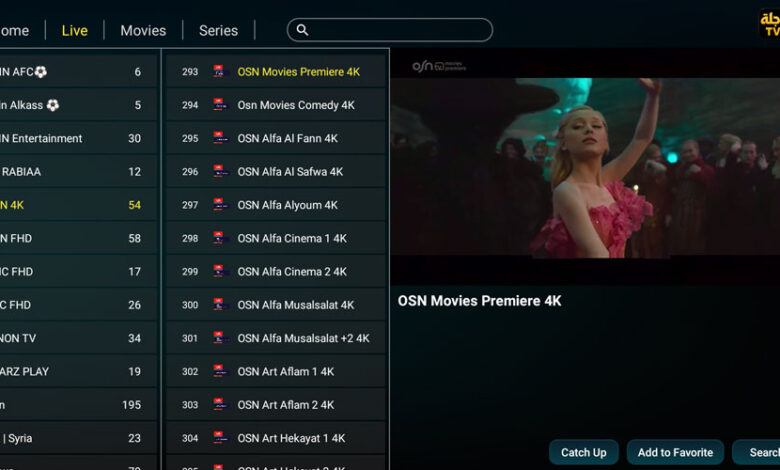
Task: Choose the Syria category with 23 channels
Action: [x=75, y=438]
